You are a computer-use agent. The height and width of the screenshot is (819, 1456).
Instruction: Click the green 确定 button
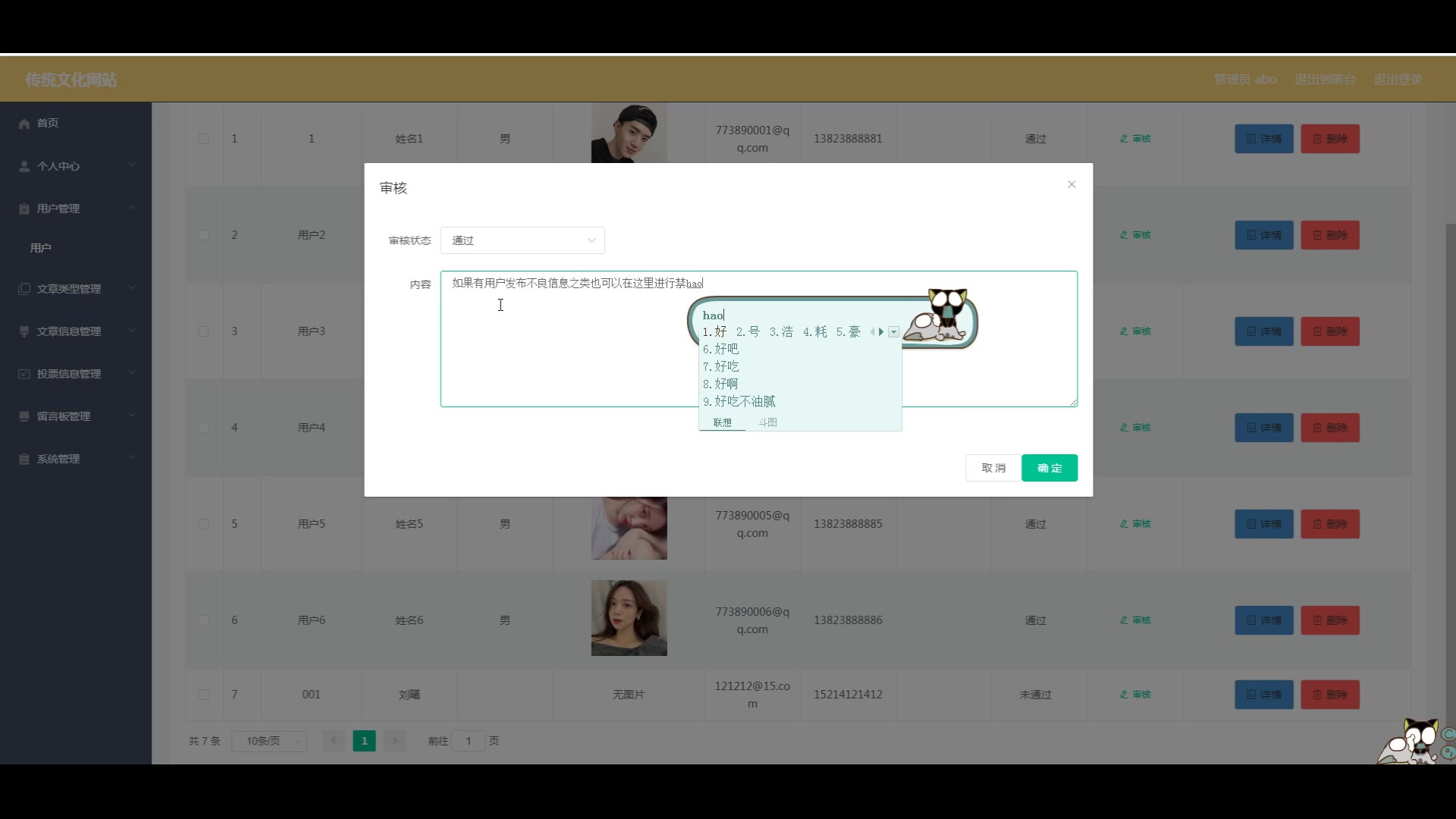(1049, 468)
